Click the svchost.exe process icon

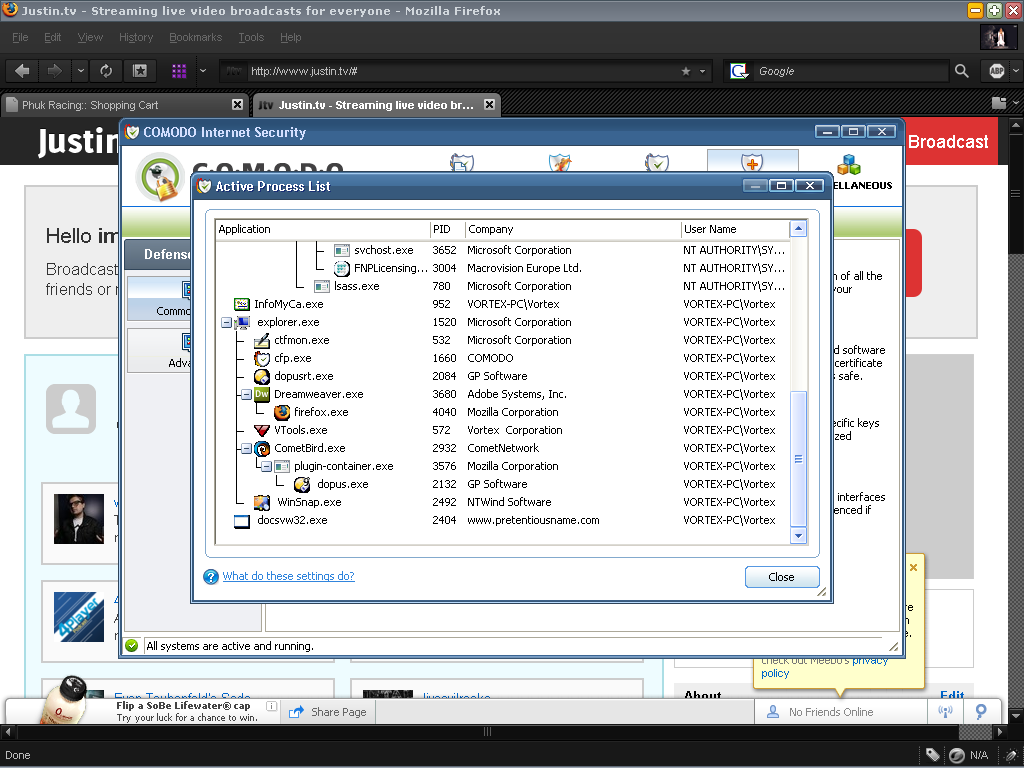[x=342, y=250]
